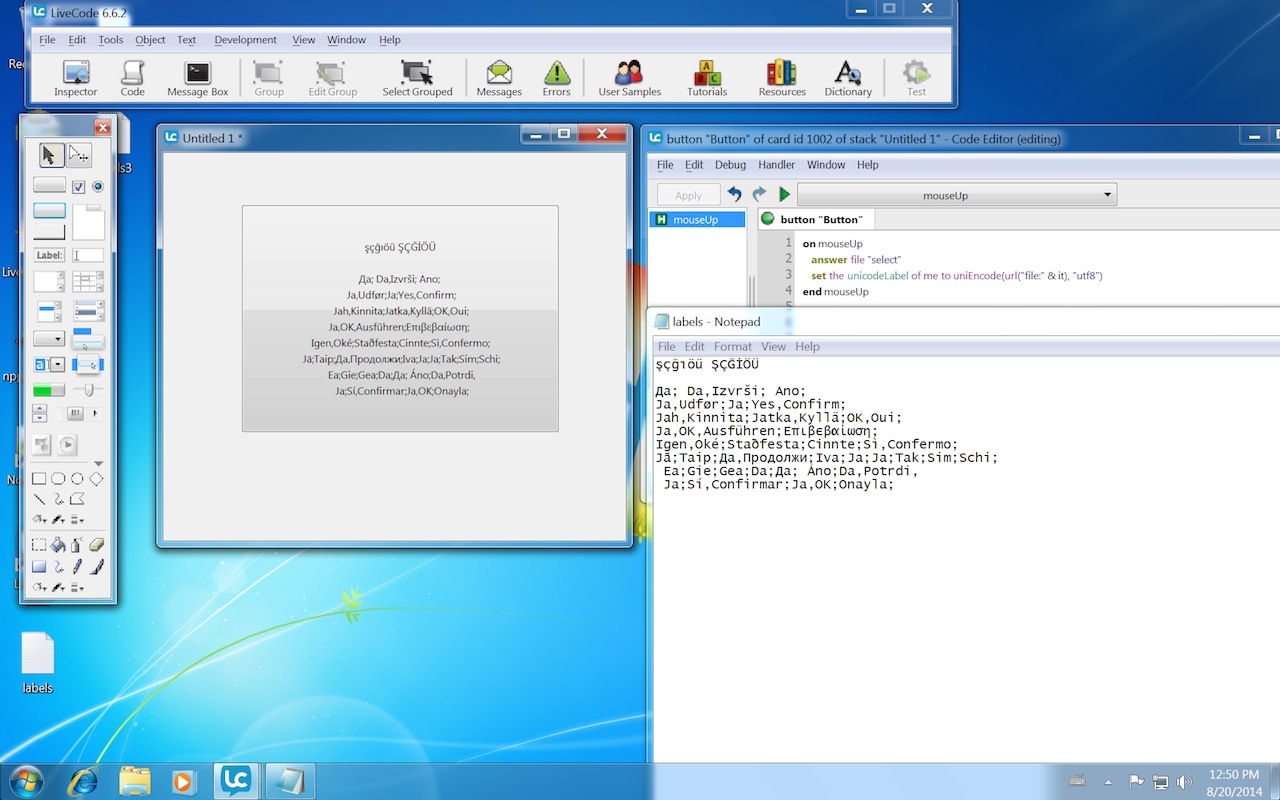The height and width of the screenshot is (800, 1280).
Task: Select the option menu control in the palette
Action: [49, 339]
